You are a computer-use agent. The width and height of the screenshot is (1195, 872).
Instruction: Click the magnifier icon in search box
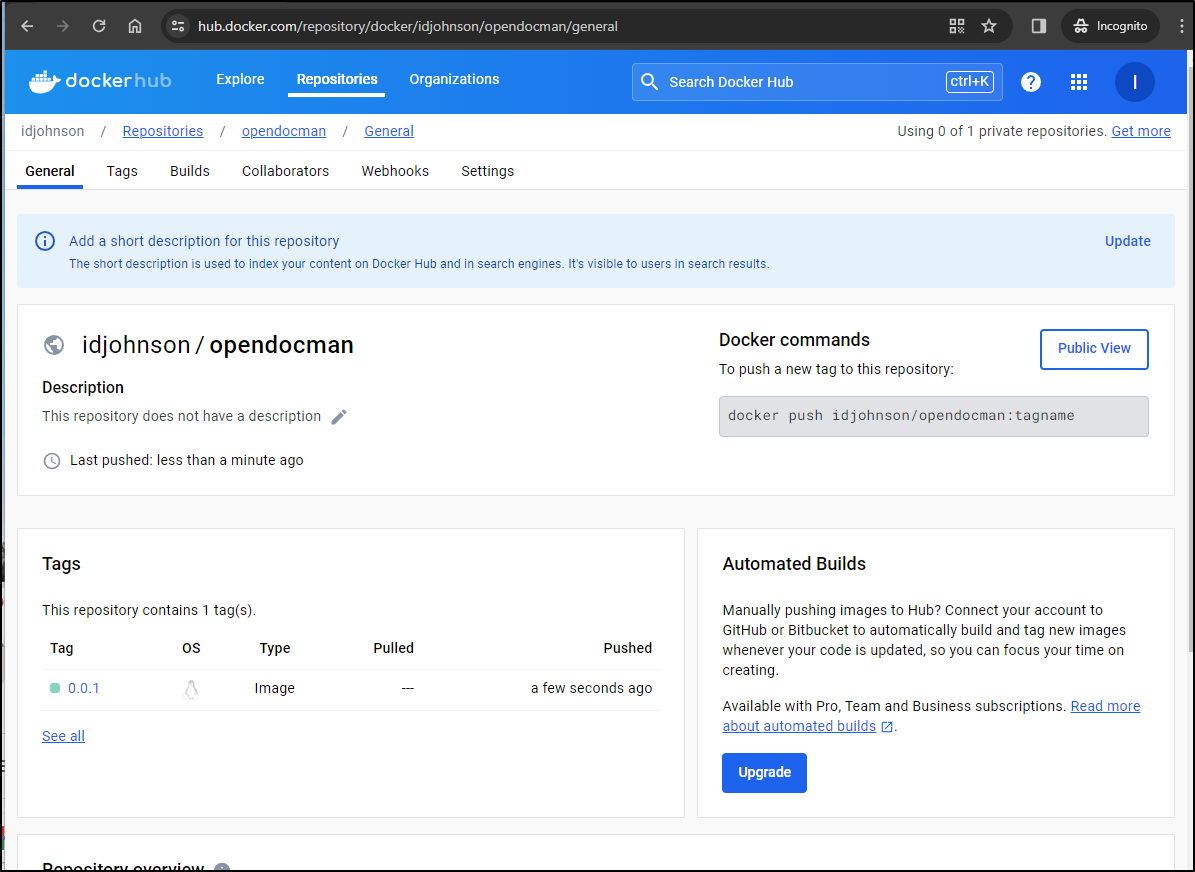tap(649, 82)
